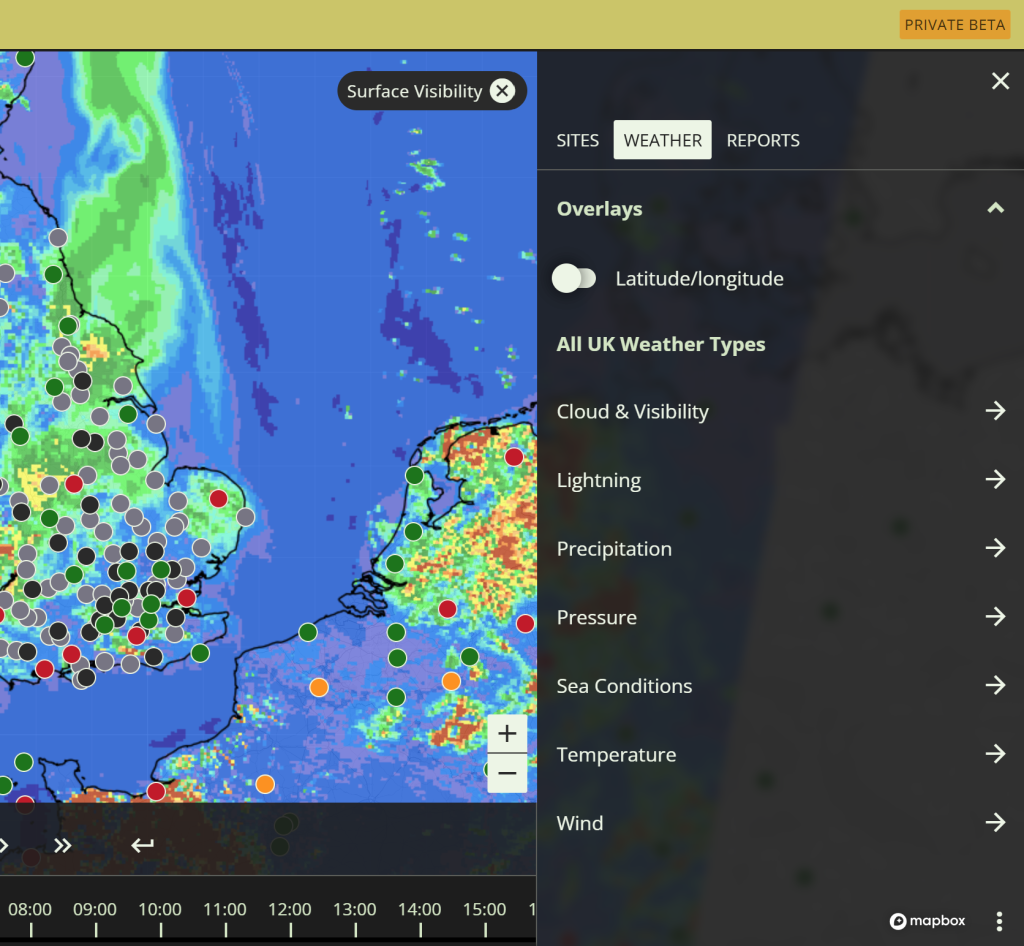Switch to the SITES tab
The height and width of the screenshot is (946, 1024).
point(577,140)
